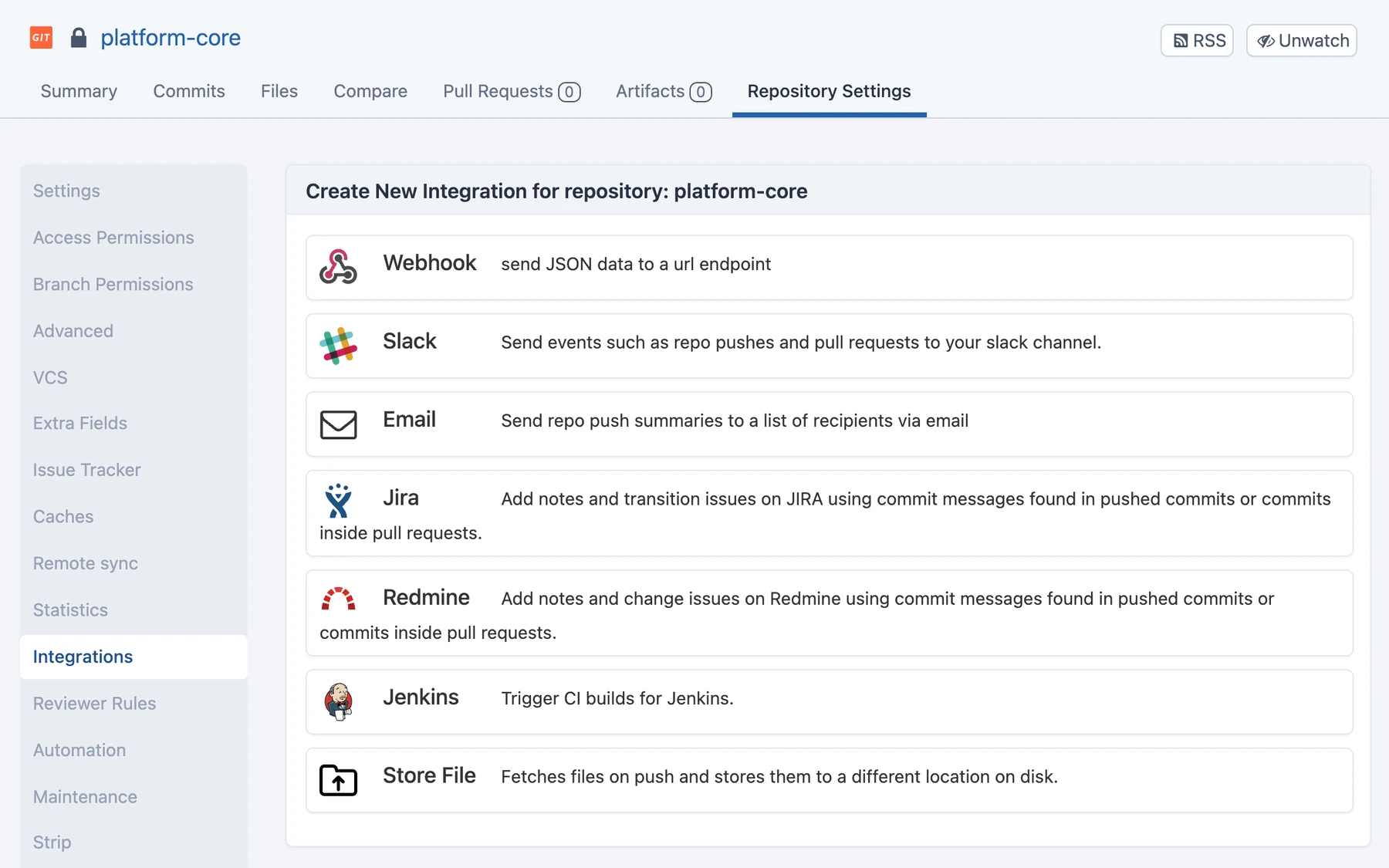Viewport: 1389px width, 868px height.
Task: Unwatch this repository
Action: point(1302,40)
